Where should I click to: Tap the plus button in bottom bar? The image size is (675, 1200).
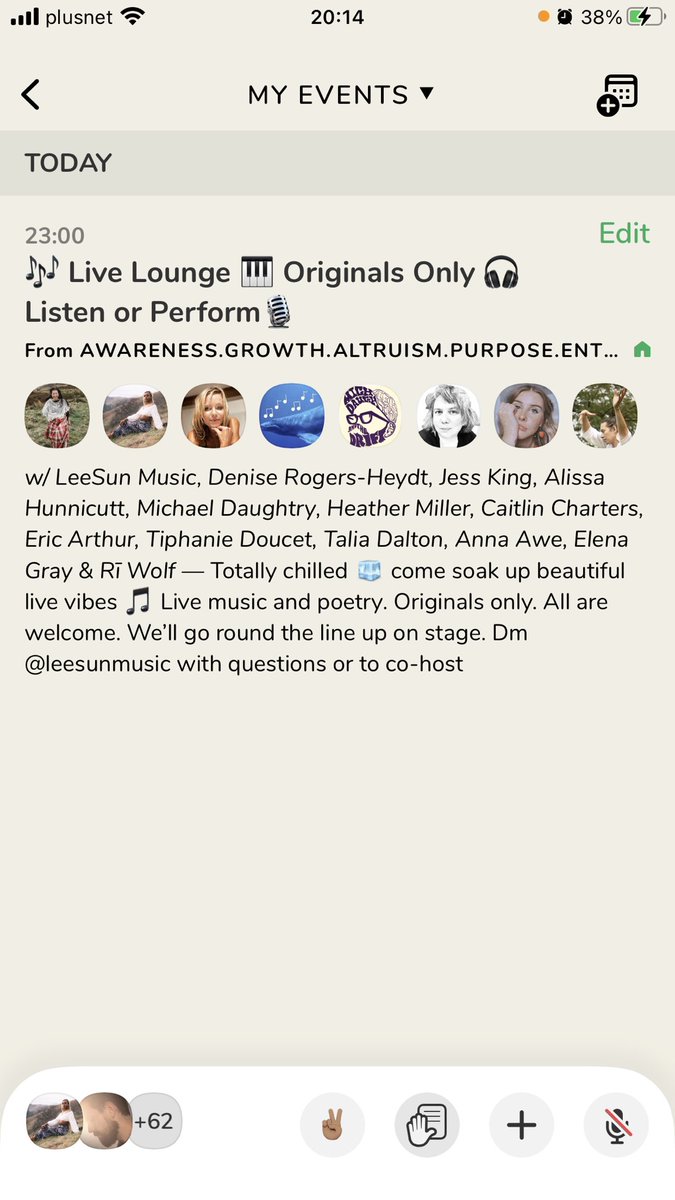(x=521, y=1125)
